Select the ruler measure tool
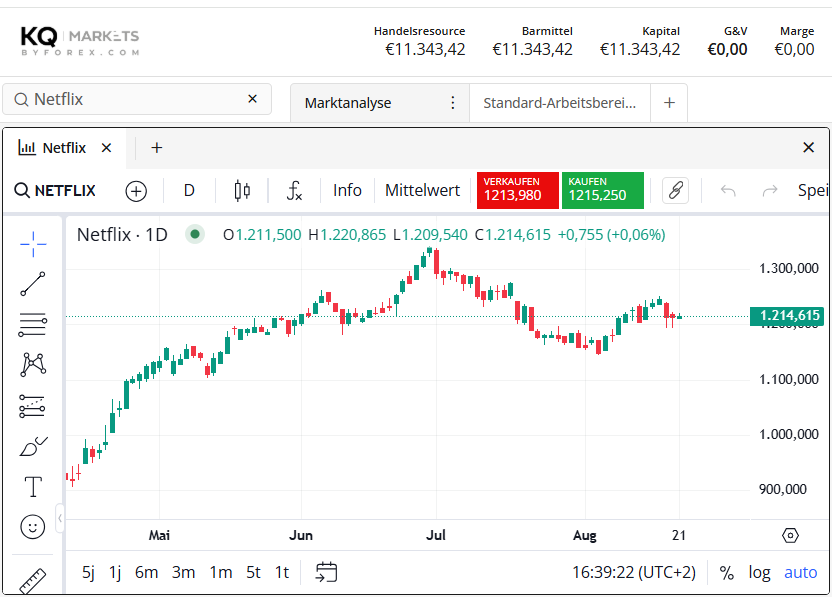This screenshot has height=597, width=832. click(33, 581)
